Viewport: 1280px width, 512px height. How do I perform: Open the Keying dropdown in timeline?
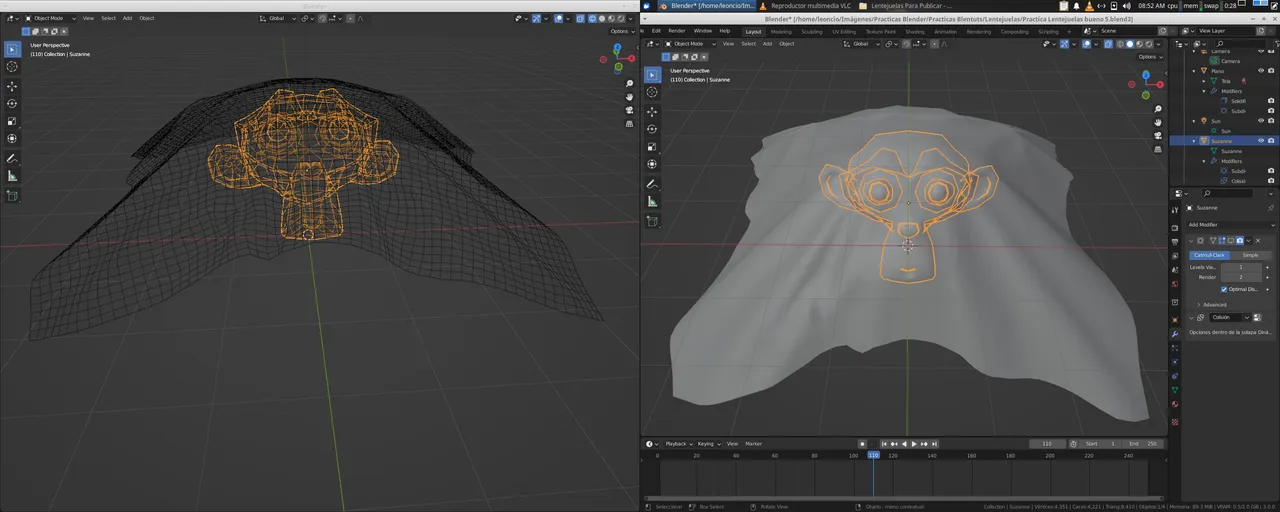click(708, 443)
